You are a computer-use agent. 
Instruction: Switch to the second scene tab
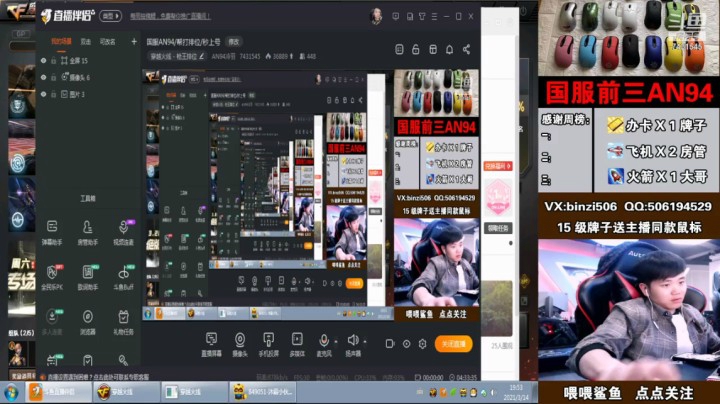(x=85, y=42)
